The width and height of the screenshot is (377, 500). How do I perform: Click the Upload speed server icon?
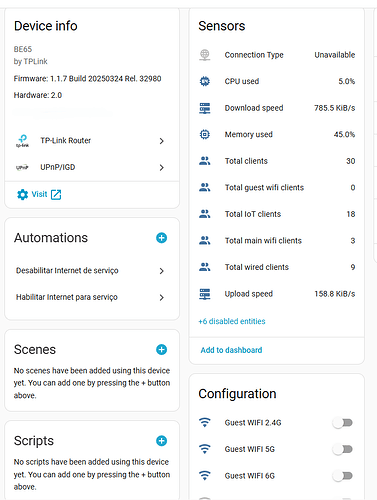(x=205, y=294)
